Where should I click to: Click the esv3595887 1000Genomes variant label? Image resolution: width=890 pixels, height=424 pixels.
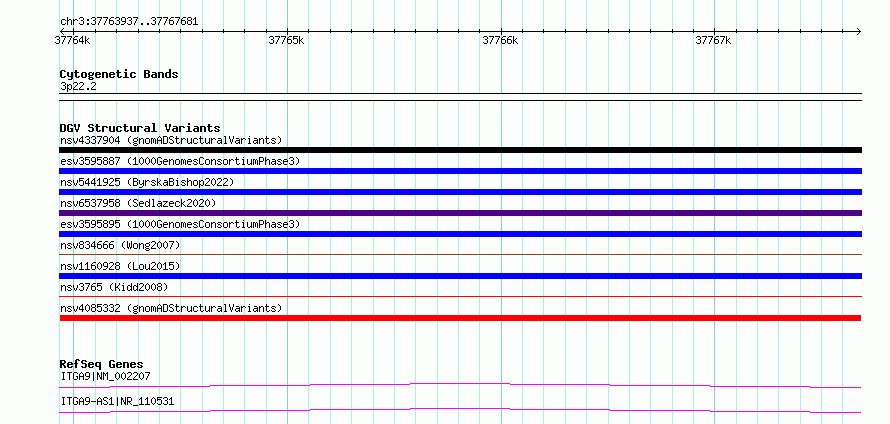(x=180, y=161)
